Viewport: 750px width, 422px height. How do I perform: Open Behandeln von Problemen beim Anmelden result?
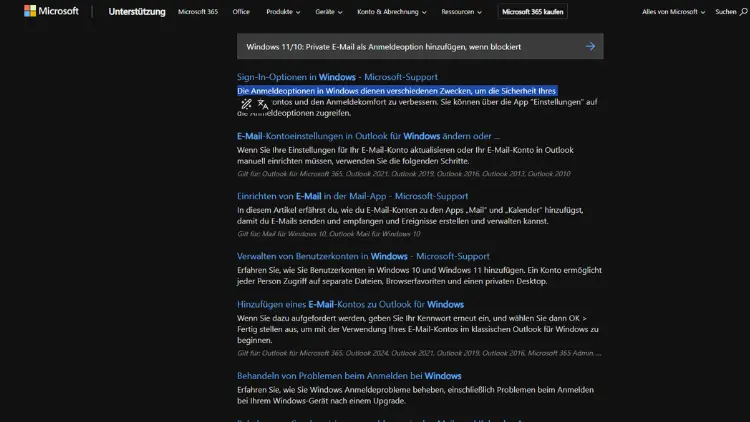(x=349, y=376)
